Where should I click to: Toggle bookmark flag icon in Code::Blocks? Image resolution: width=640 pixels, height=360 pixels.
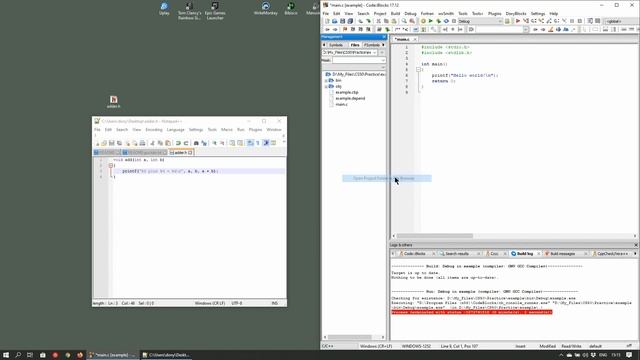344,29
